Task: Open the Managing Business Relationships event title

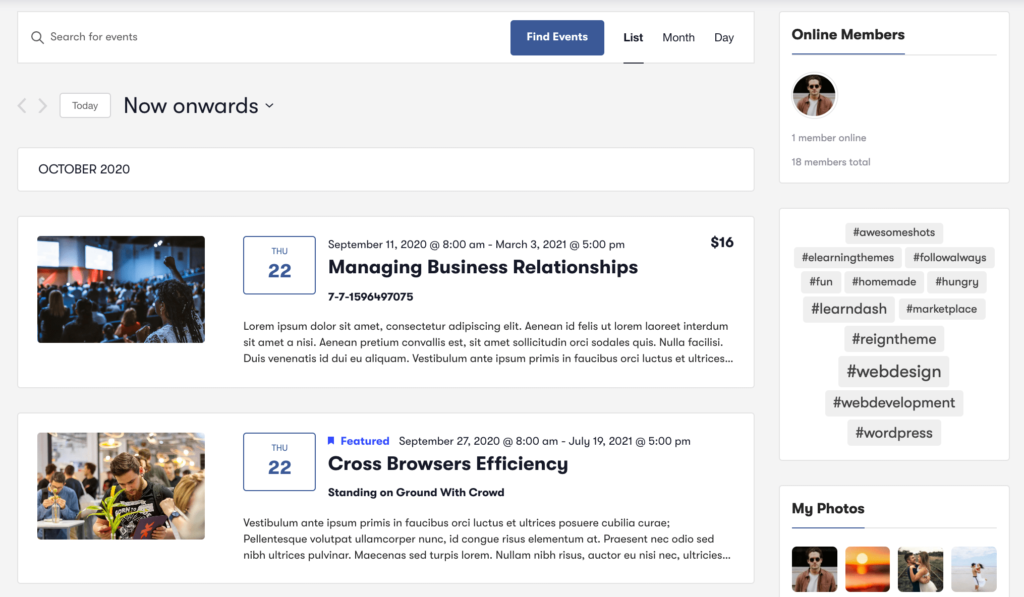Action: (483, 267)
